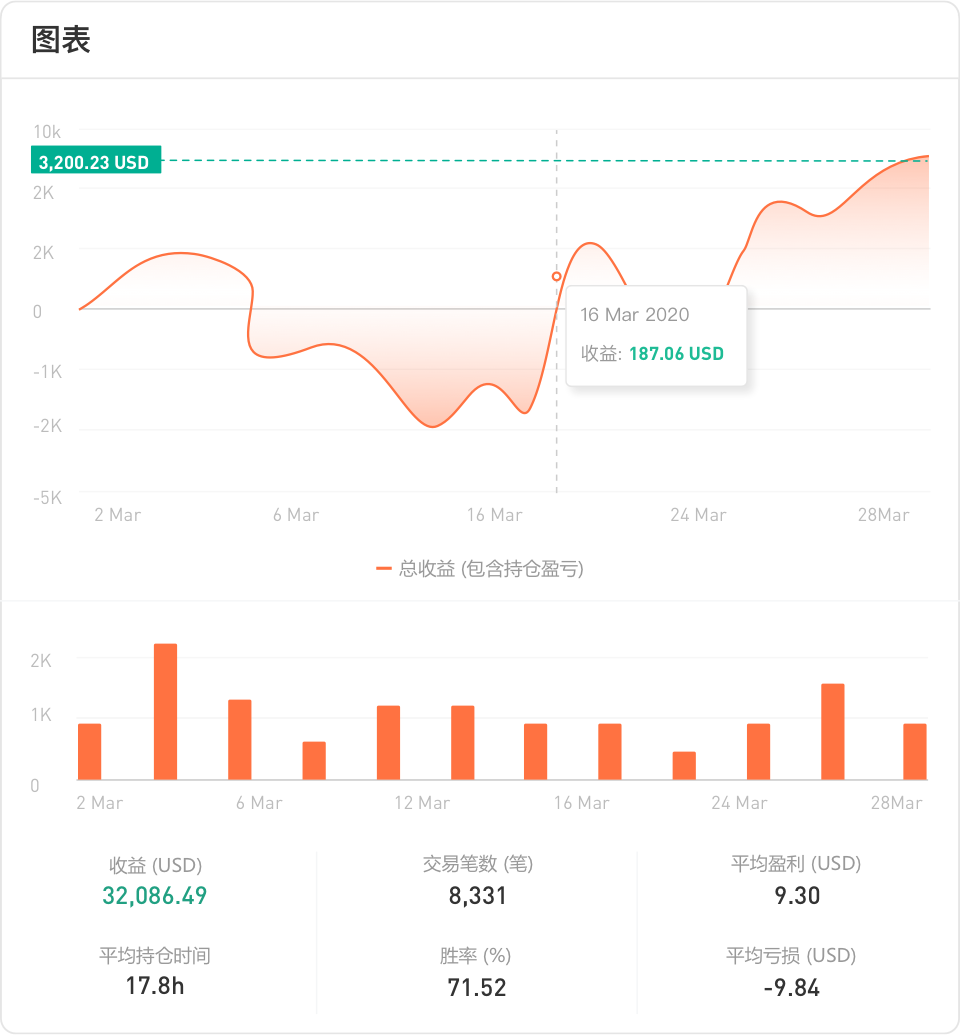Select the first bar above 2 Mar
Image resolution: width=960 pixels, height=1036 pixels.
click(x=89, y=752)
